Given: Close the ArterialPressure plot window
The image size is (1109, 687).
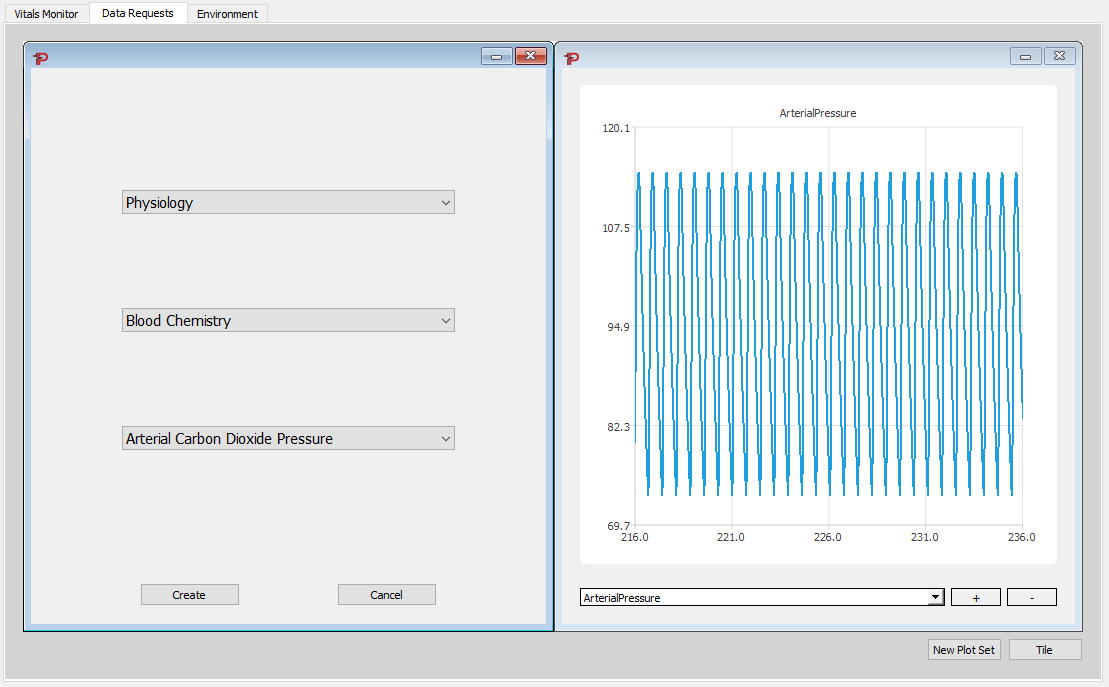Looking at the screenshot, I should click(1059, 57).
